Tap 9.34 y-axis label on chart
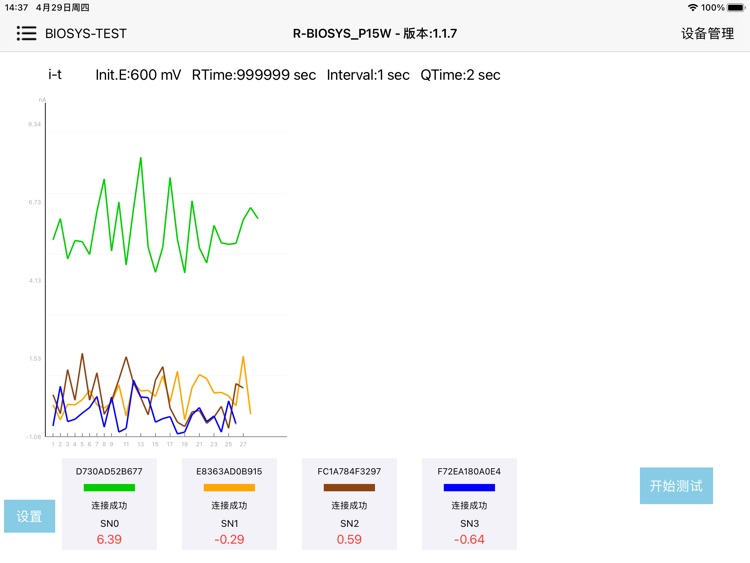750x563 pixels. click(34, 124)
